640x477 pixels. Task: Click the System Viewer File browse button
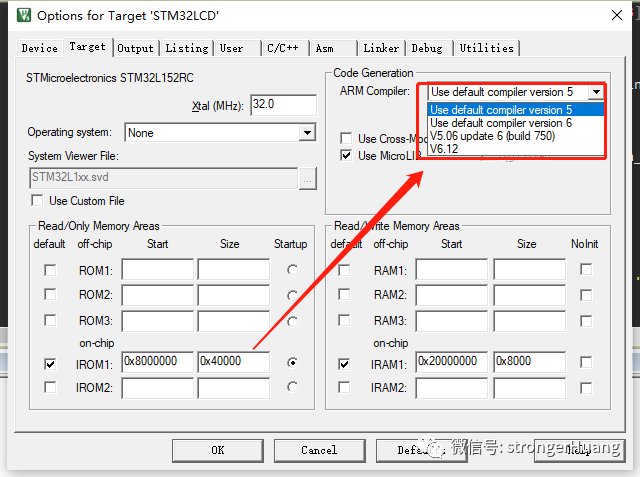(x=308, y=178)
